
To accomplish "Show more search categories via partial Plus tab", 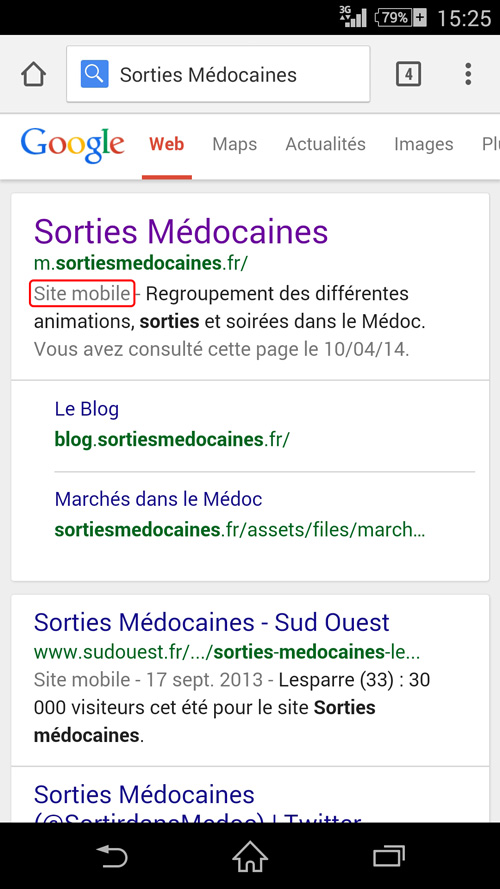I will [490, 145].
